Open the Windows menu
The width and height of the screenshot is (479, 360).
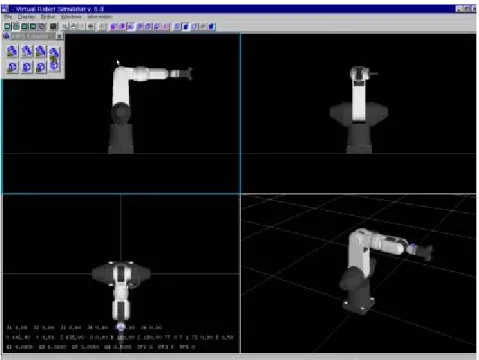71,17
